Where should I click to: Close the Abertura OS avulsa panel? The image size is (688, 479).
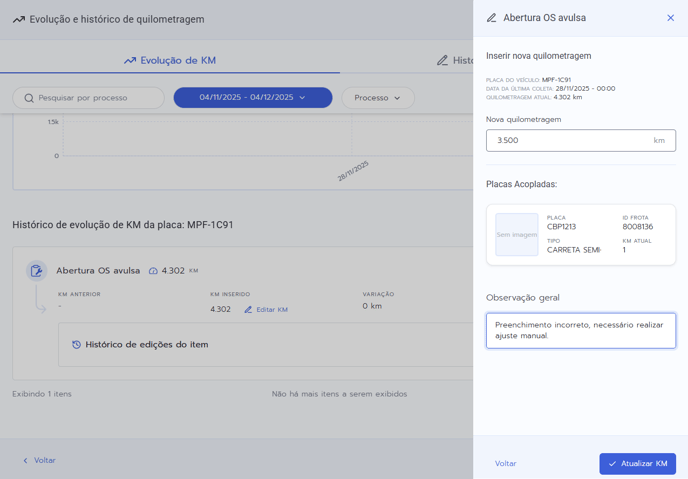click(670, 18)
